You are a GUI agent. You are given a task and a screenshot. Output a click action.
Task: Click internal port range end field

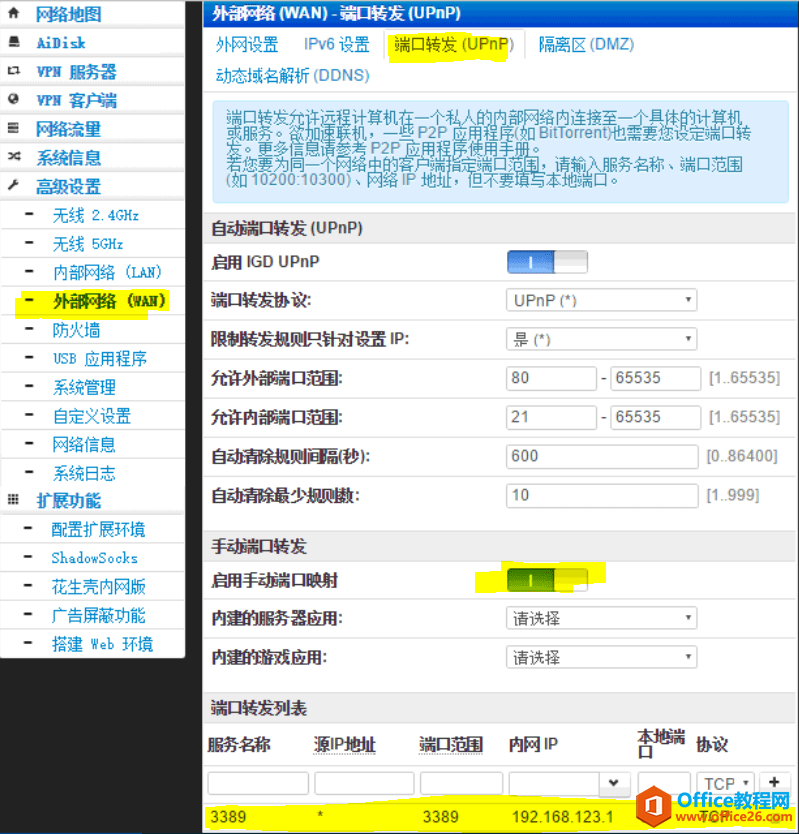pyautogui.click(x=655, y=417)
